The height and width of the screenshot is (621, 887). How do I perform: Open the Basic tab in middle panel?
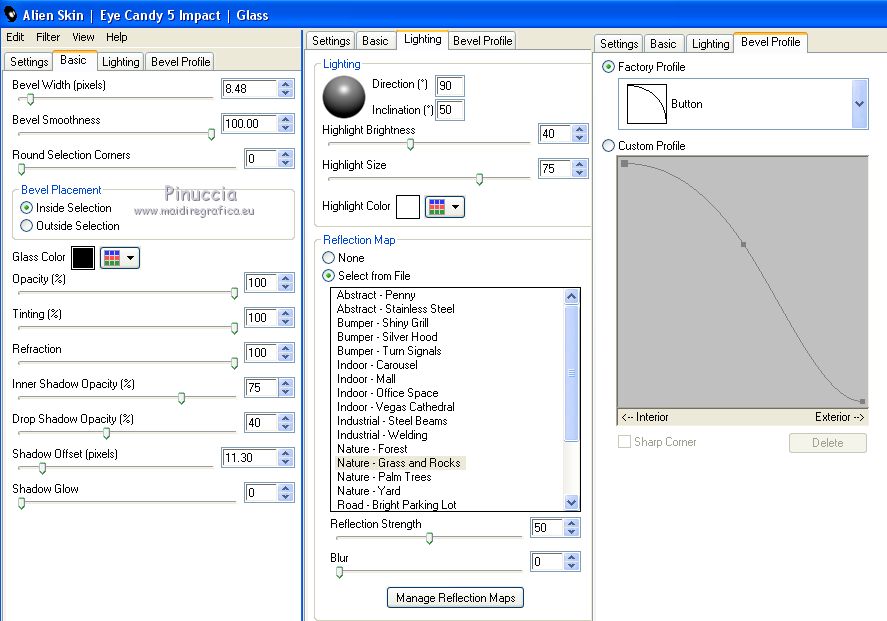point(375,41)
